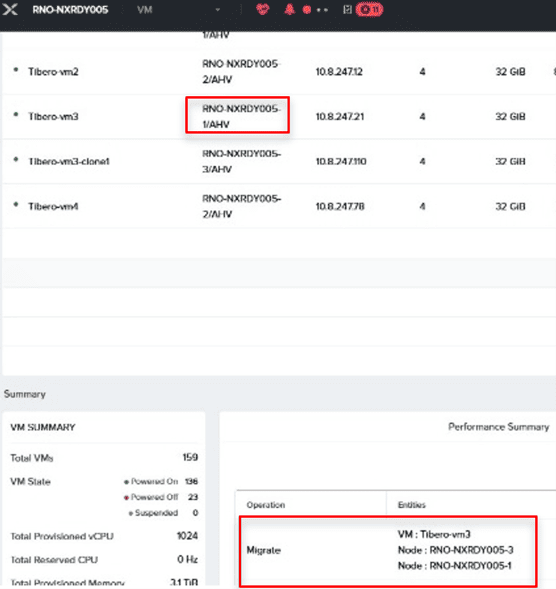
Task: Click entity VM : Tibero-vm3
Action: 434,535
